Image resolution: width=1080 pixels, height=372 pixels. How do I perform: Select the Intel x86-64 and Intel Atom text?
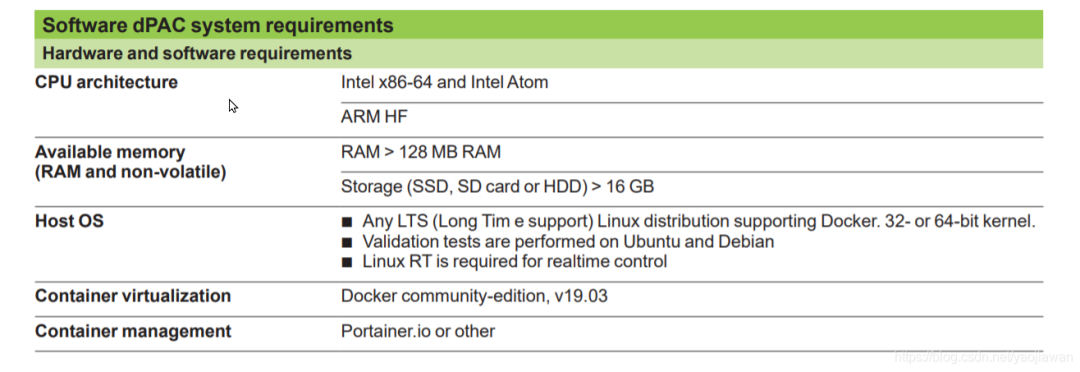[x=444, y=82]
